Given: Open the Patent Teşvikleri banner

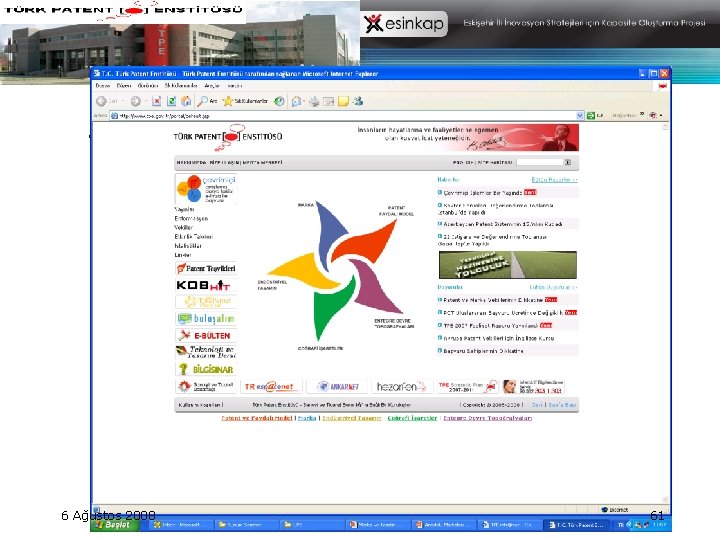Looking at the screenshot, I should coord(206,268).
